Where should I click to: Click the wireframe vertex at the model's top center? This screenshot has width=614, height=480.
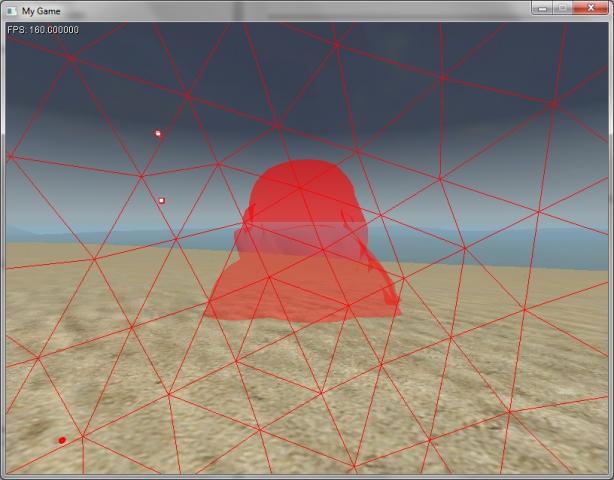click(302, 186)
